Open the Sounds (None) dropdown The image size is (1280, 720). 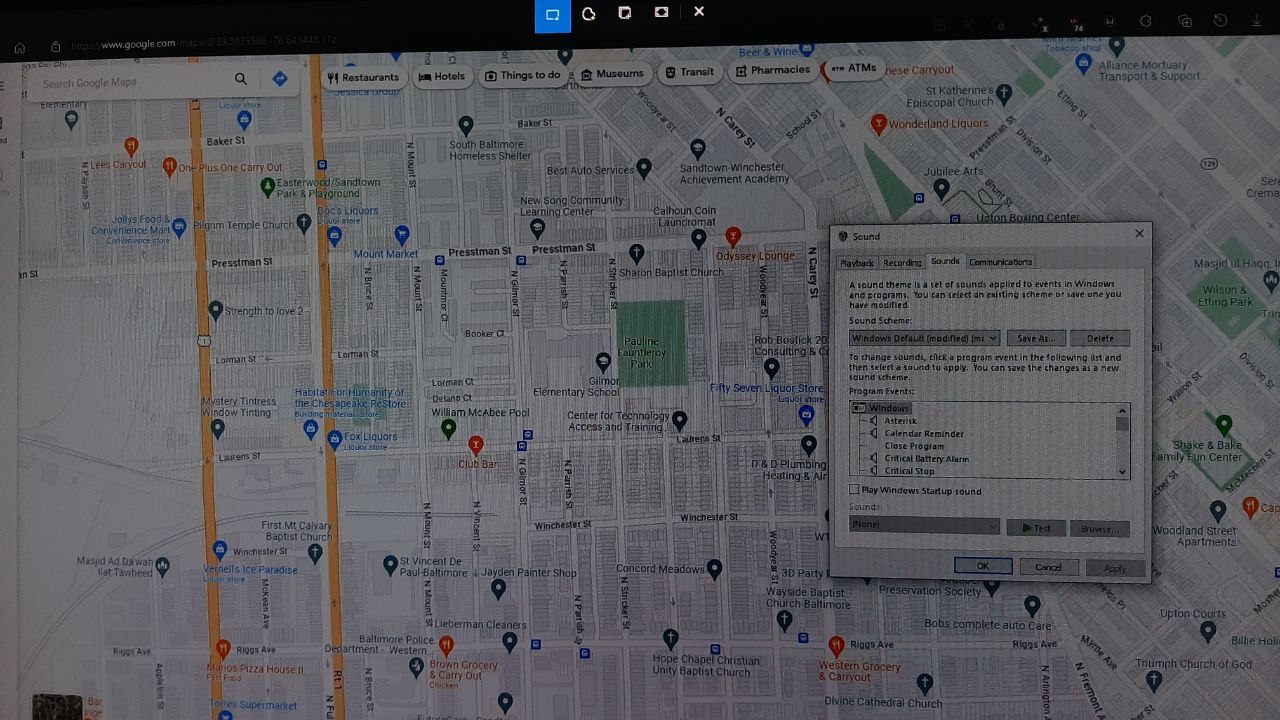tap(924, 525)
